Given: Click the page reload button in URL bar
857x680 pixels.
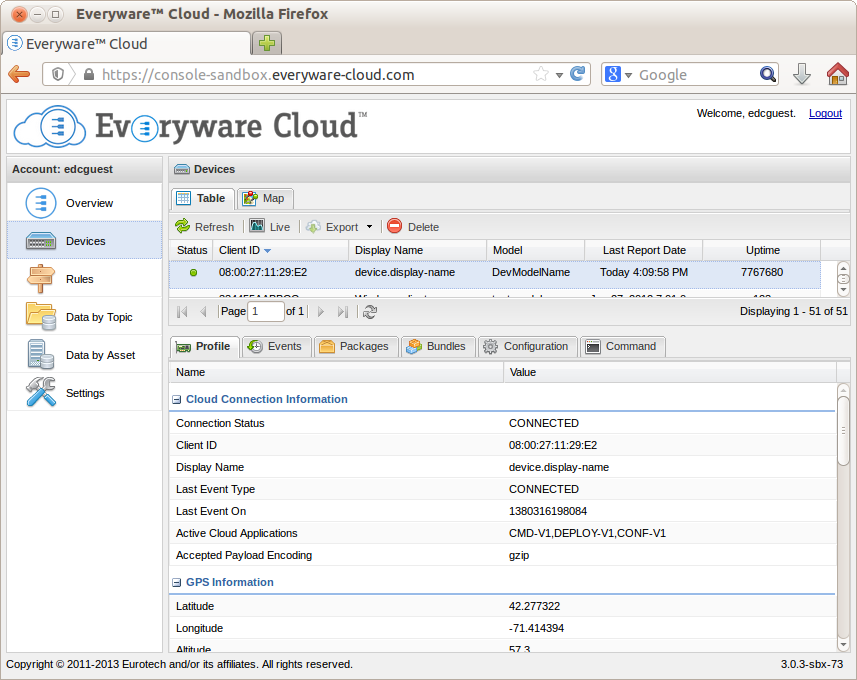Looking at the screenshot, I should pos(578,74).
